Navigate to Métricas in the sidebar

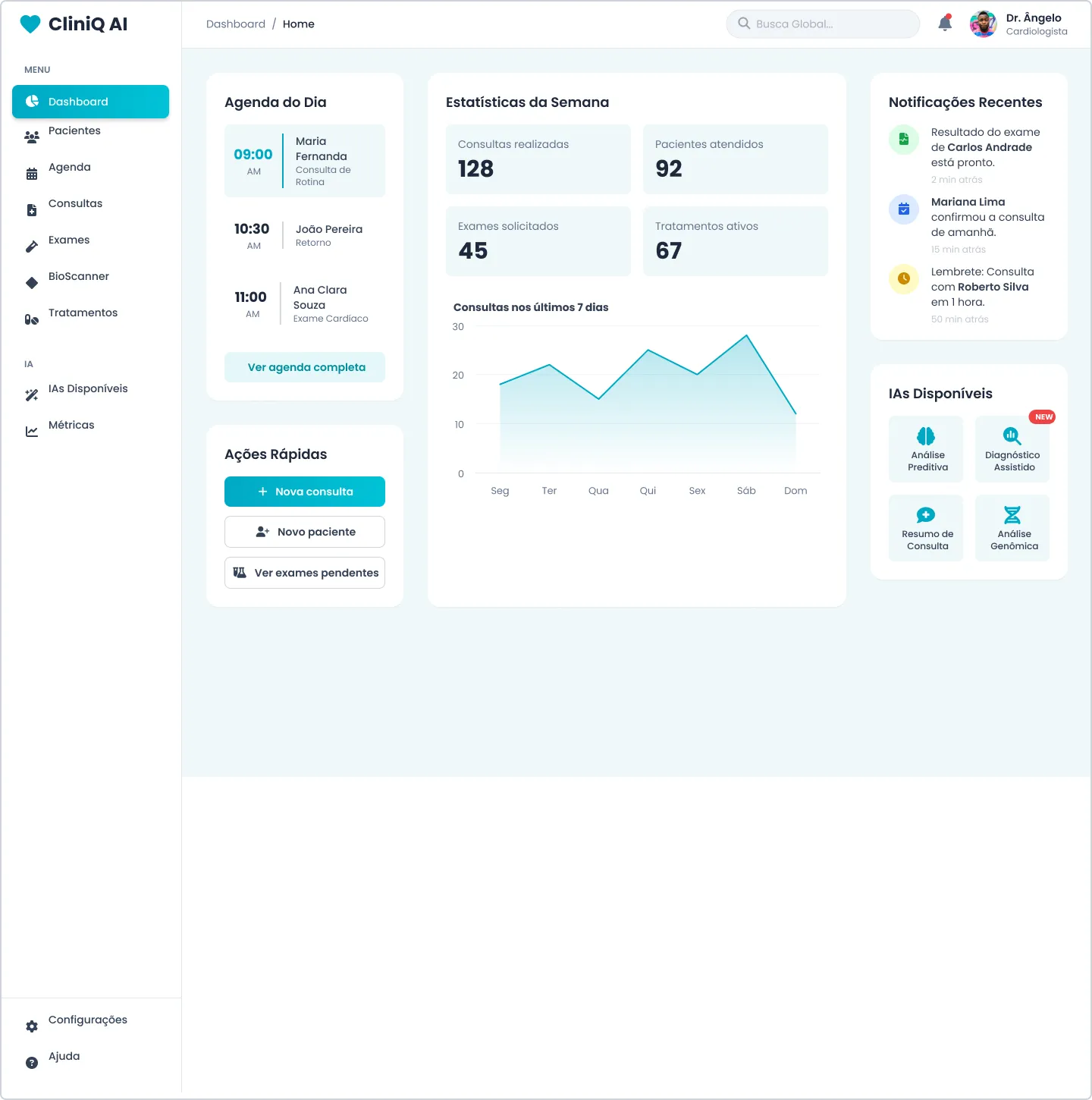pos(71,426)
